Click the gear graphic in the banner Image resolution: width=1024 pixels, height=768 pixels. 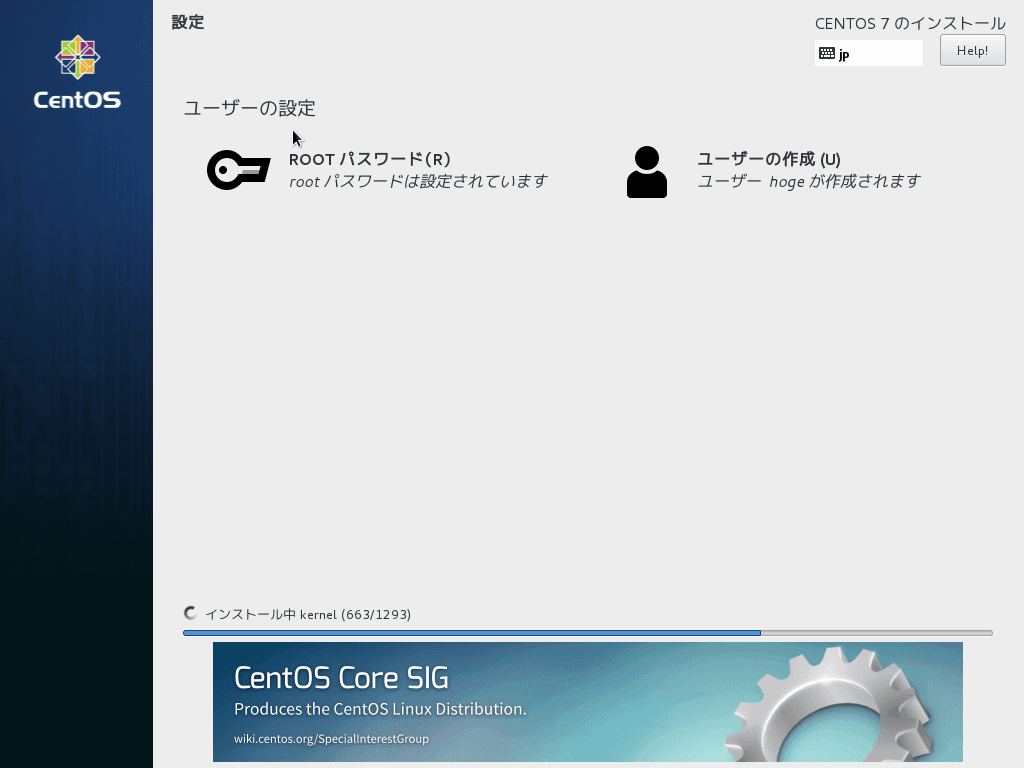tap(830, 710)
